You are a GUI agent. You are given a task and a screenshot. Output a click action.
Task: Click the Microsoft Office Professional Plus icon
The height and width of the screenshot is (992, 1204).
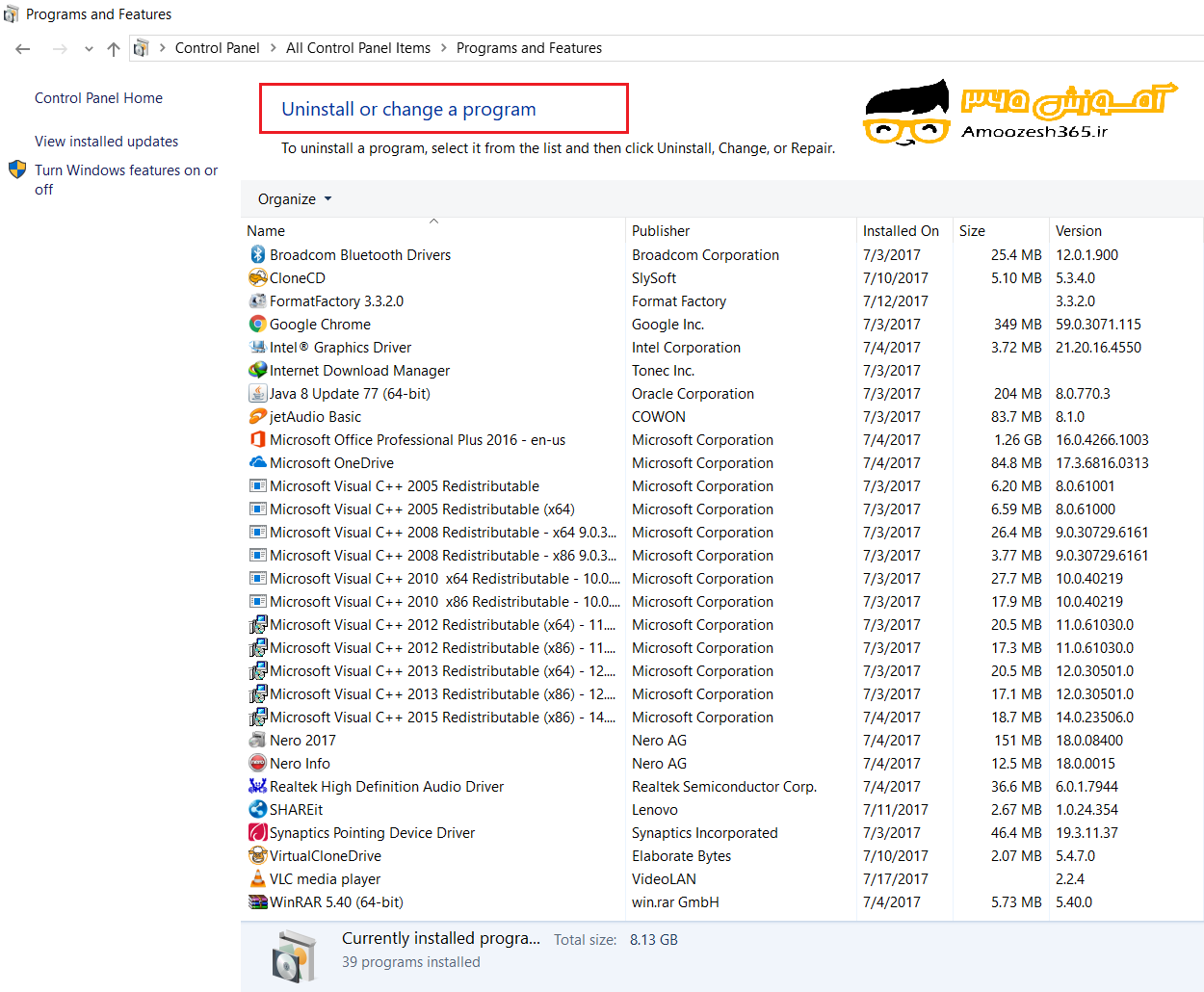(x=258, y=439)
